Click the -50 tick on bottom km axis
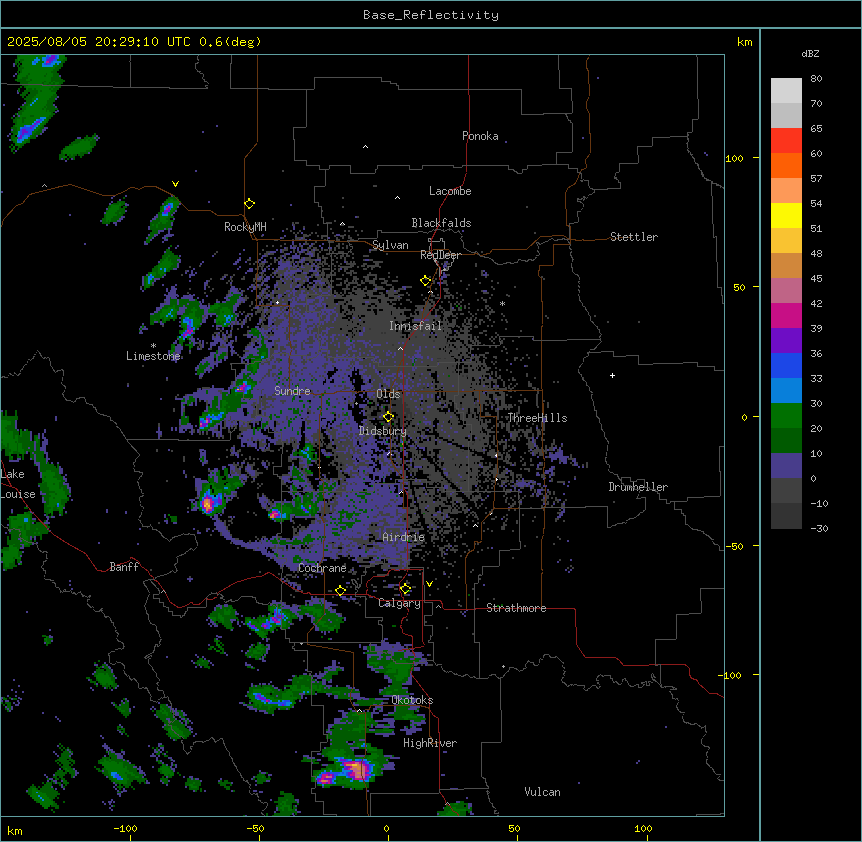The width and height of the screenshot is (862, 842). click(256, 828)
